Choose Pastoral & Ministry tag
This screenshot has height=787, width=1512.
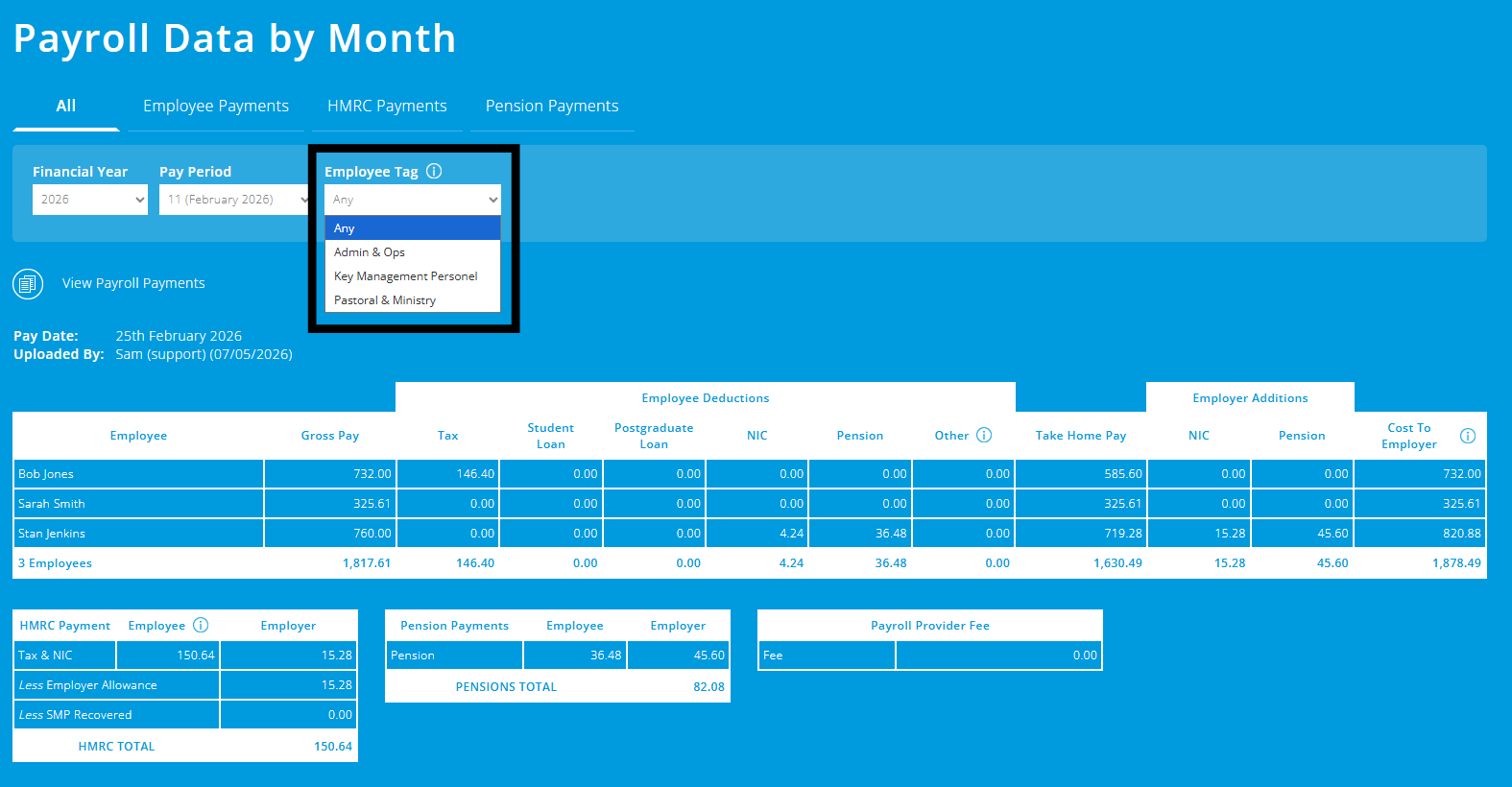tap(413, 300)
